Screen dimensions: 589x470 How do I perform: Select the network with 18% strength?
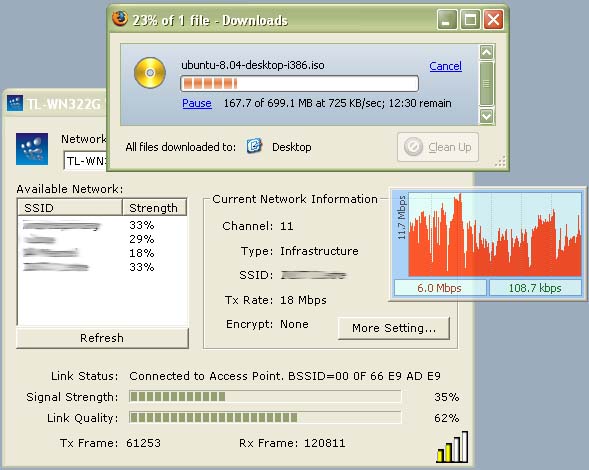point(102,253)
